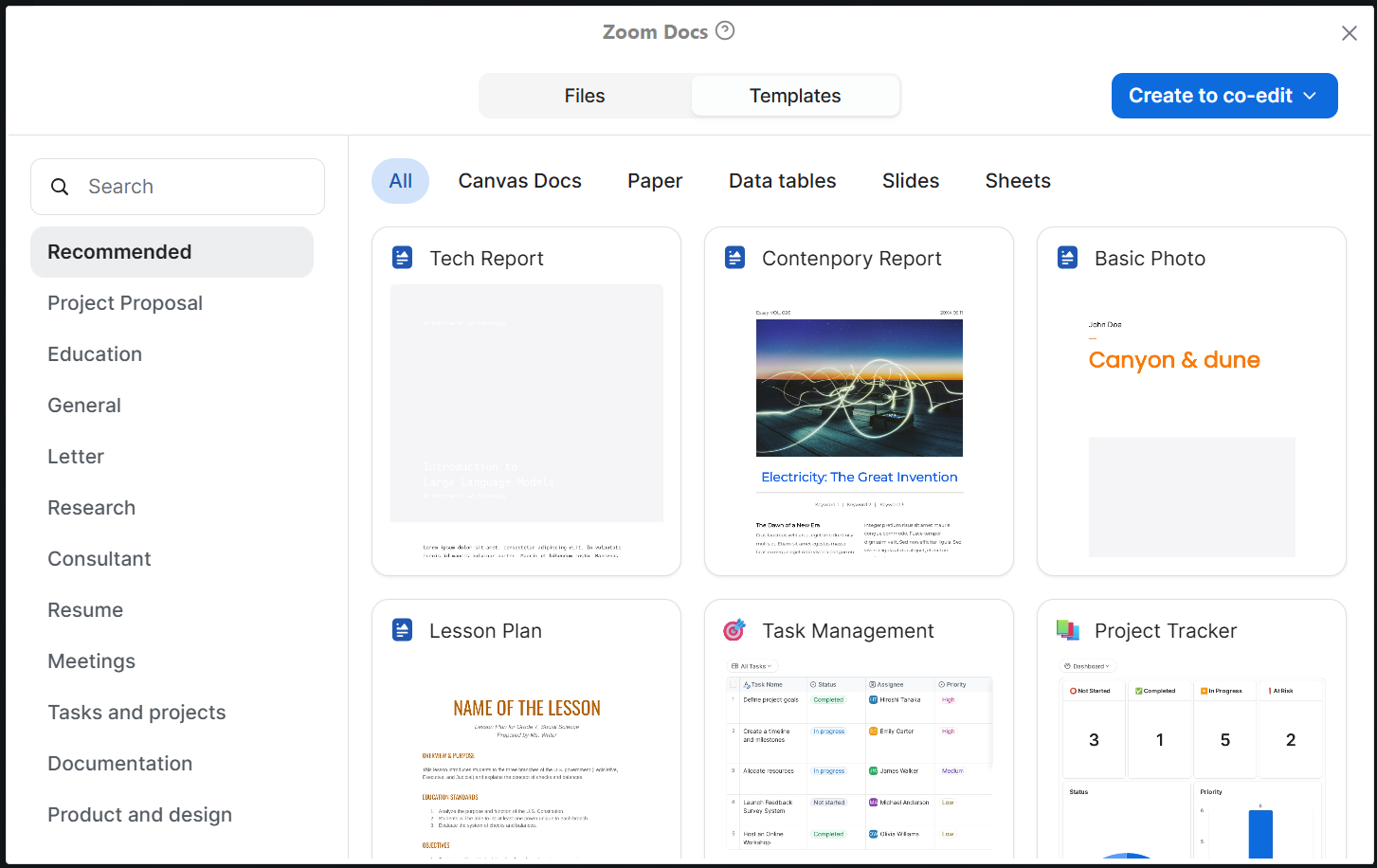Viewport: 1377px width, 868px height.
Task: Close the Zoom Docs dialog
Action: click(1349, 33)
